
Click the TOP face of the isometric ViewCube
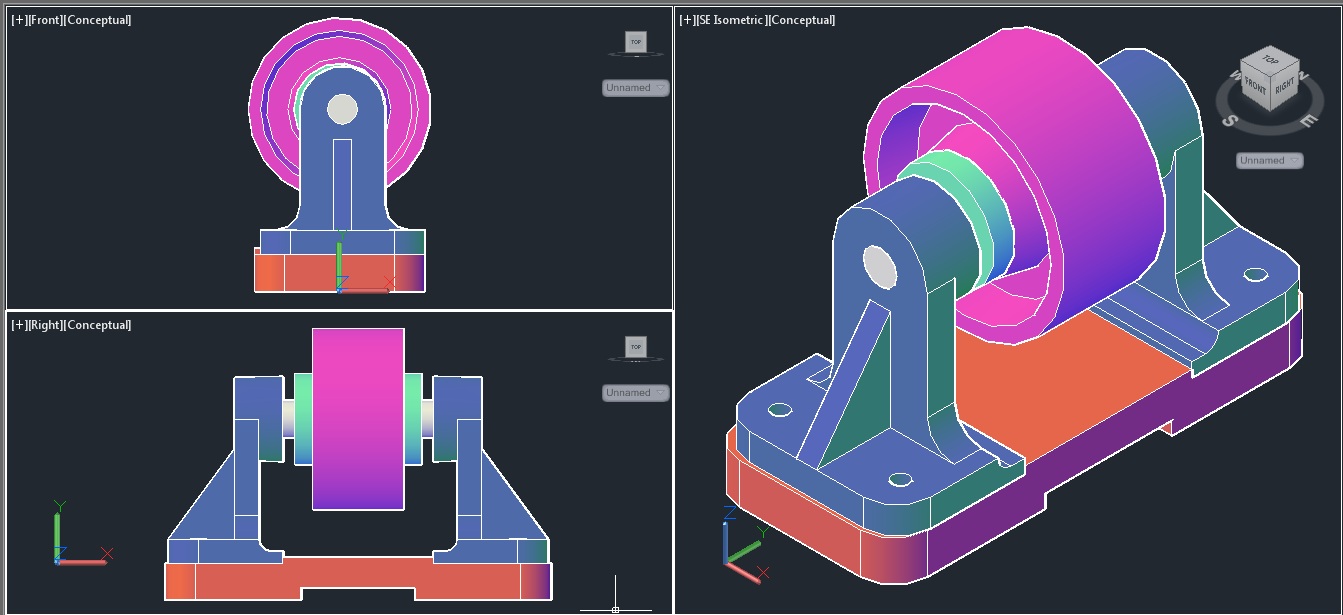1268,60
